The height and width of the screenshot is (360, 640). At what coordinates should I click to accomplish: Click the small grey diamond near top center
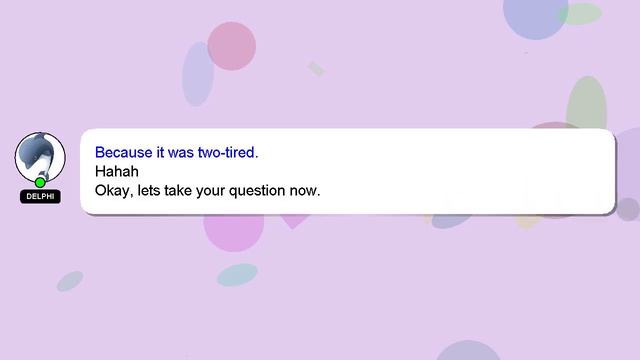[316, 69]
